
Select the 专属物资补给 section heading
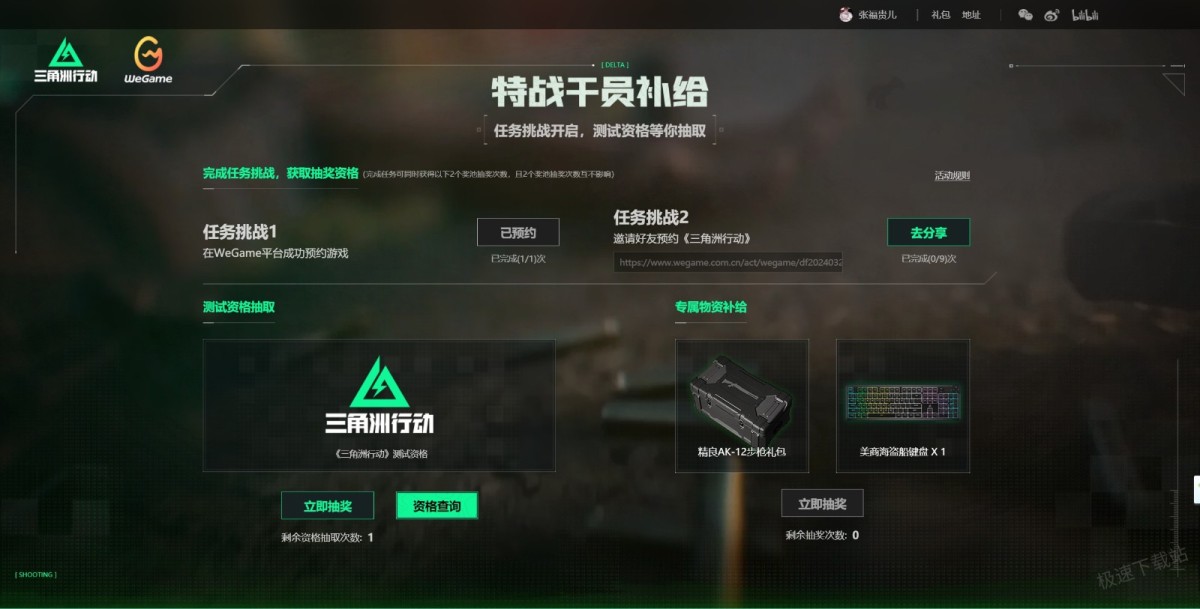pos(711,307)
